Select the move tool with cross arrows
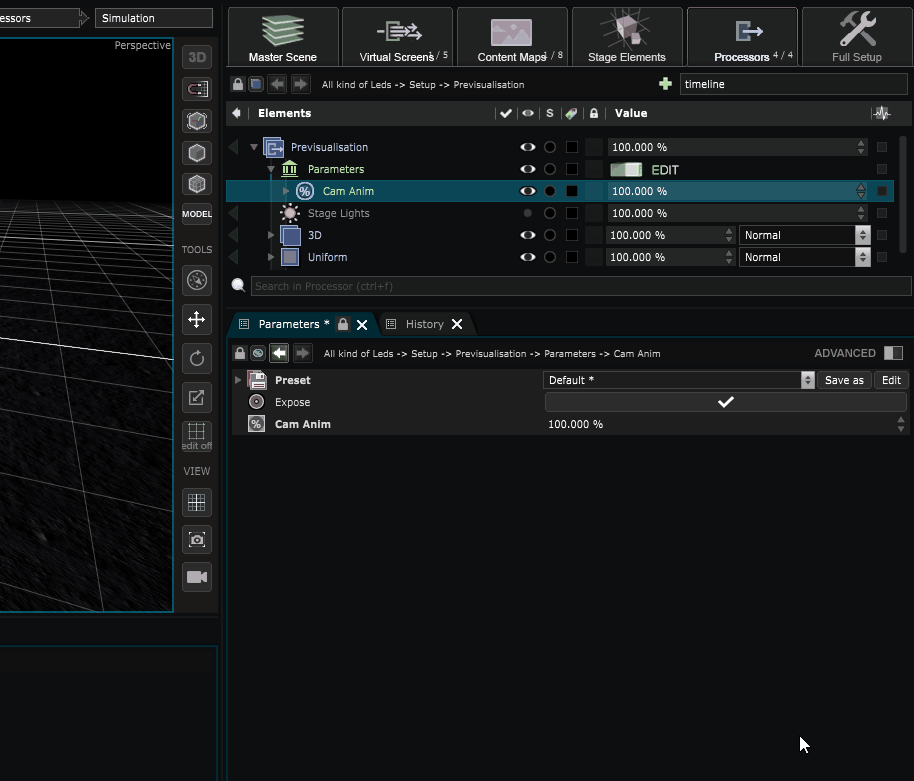Image resolution: width=914 pixels, height=781 pixels. [x=197, y=319]
